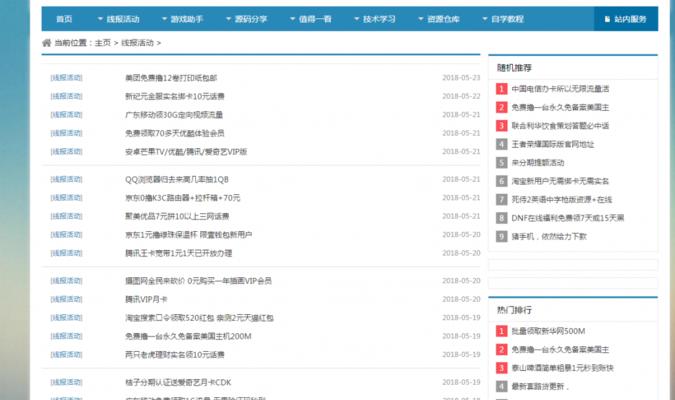The image size is (675, 400).
Task: Click 线报活动 breadcrumb link
Action: pos(137,43)
